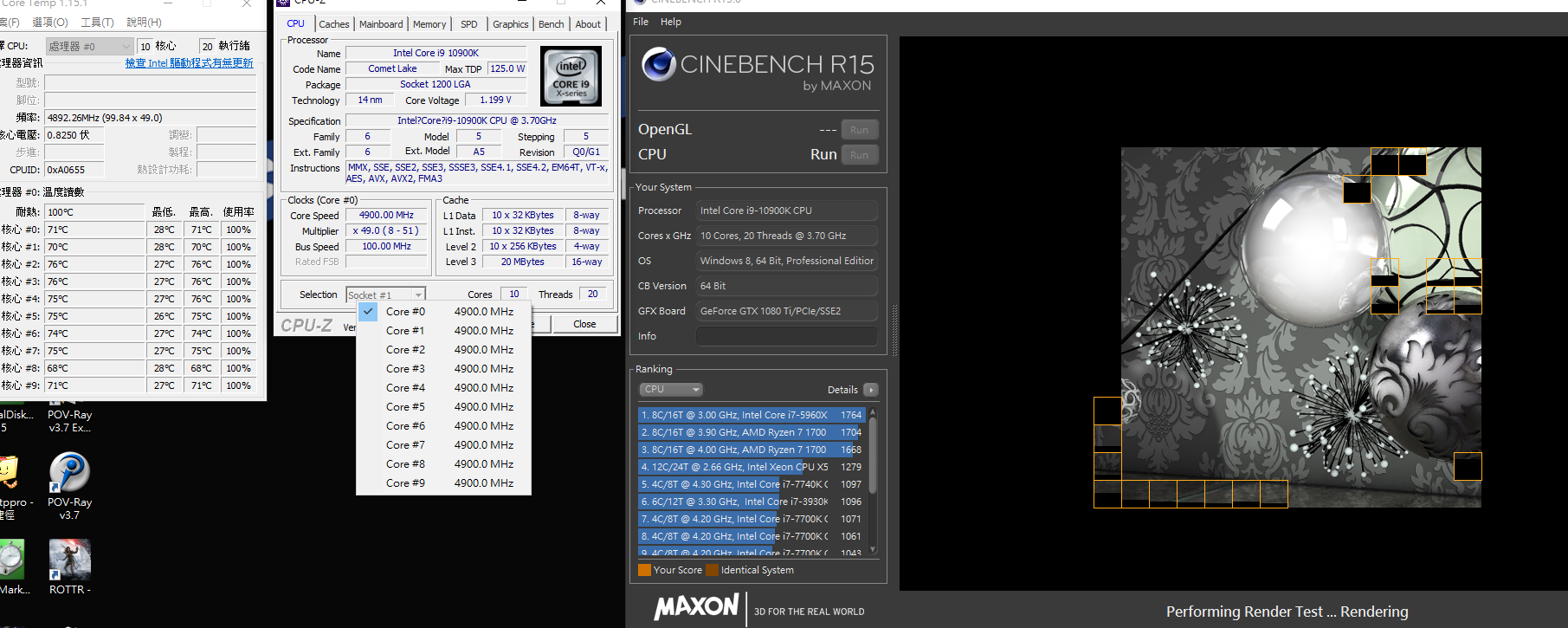Click the GFX Board field GeForce GTX 1080 Ti
Viewport: 1568px width, 628px height.
787,311
